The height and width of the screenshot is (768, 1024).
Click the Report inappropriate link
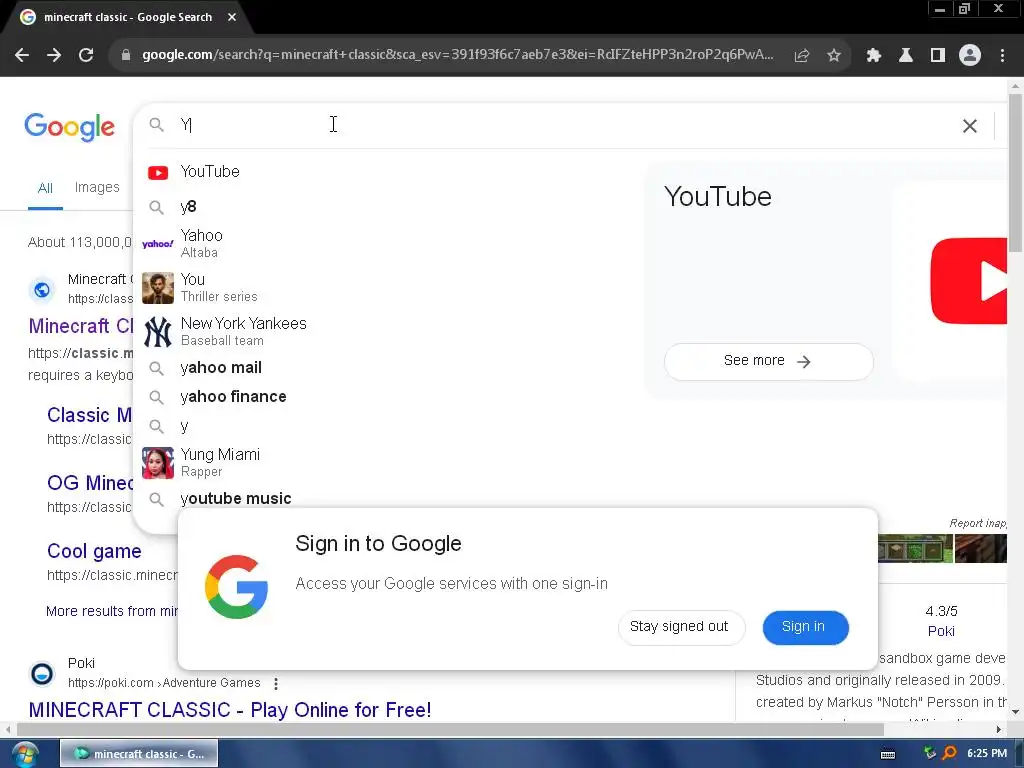[x=978, y=523]
